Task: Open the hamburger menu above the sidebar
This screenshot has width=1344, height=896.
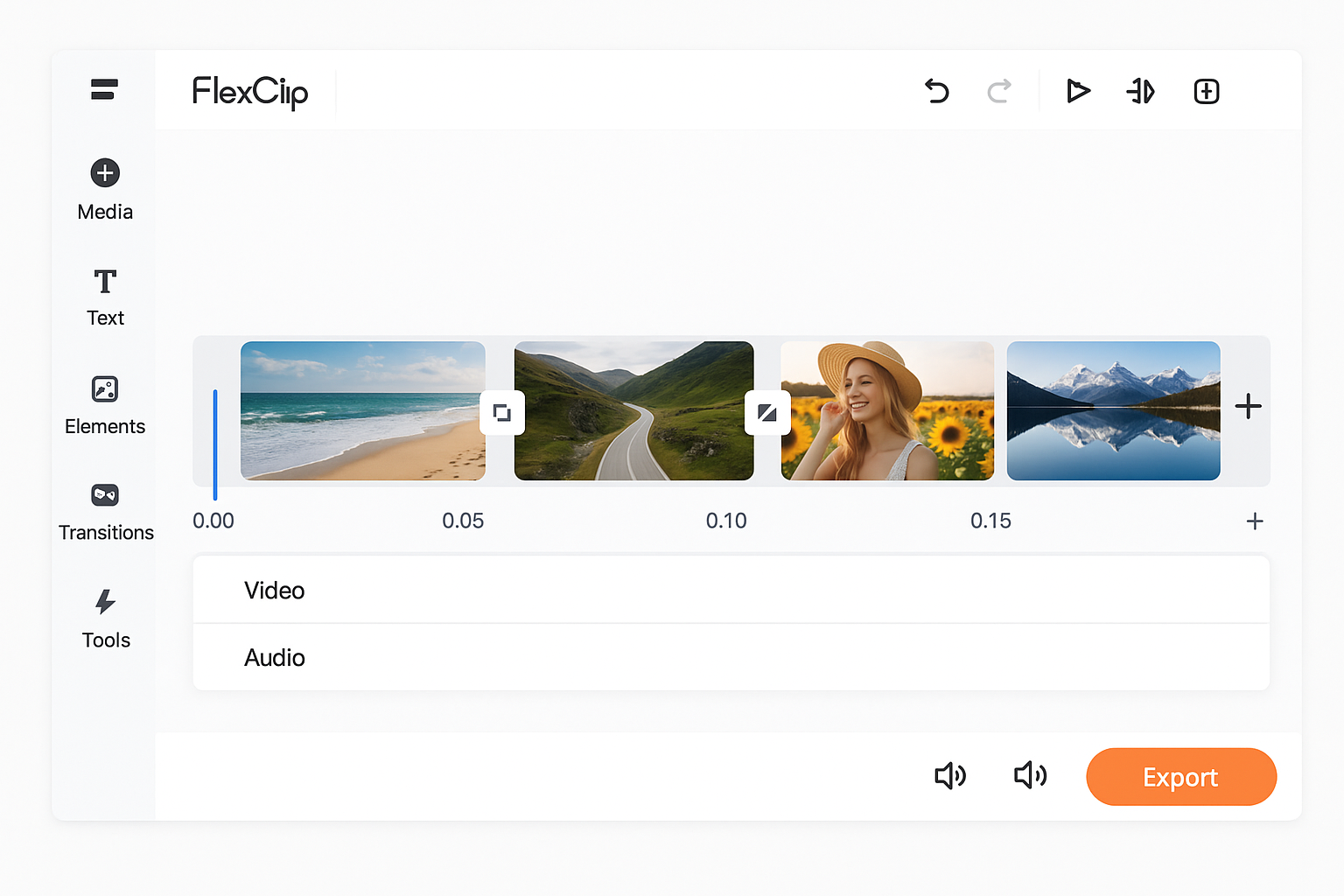Action: (x=103, y=89)
